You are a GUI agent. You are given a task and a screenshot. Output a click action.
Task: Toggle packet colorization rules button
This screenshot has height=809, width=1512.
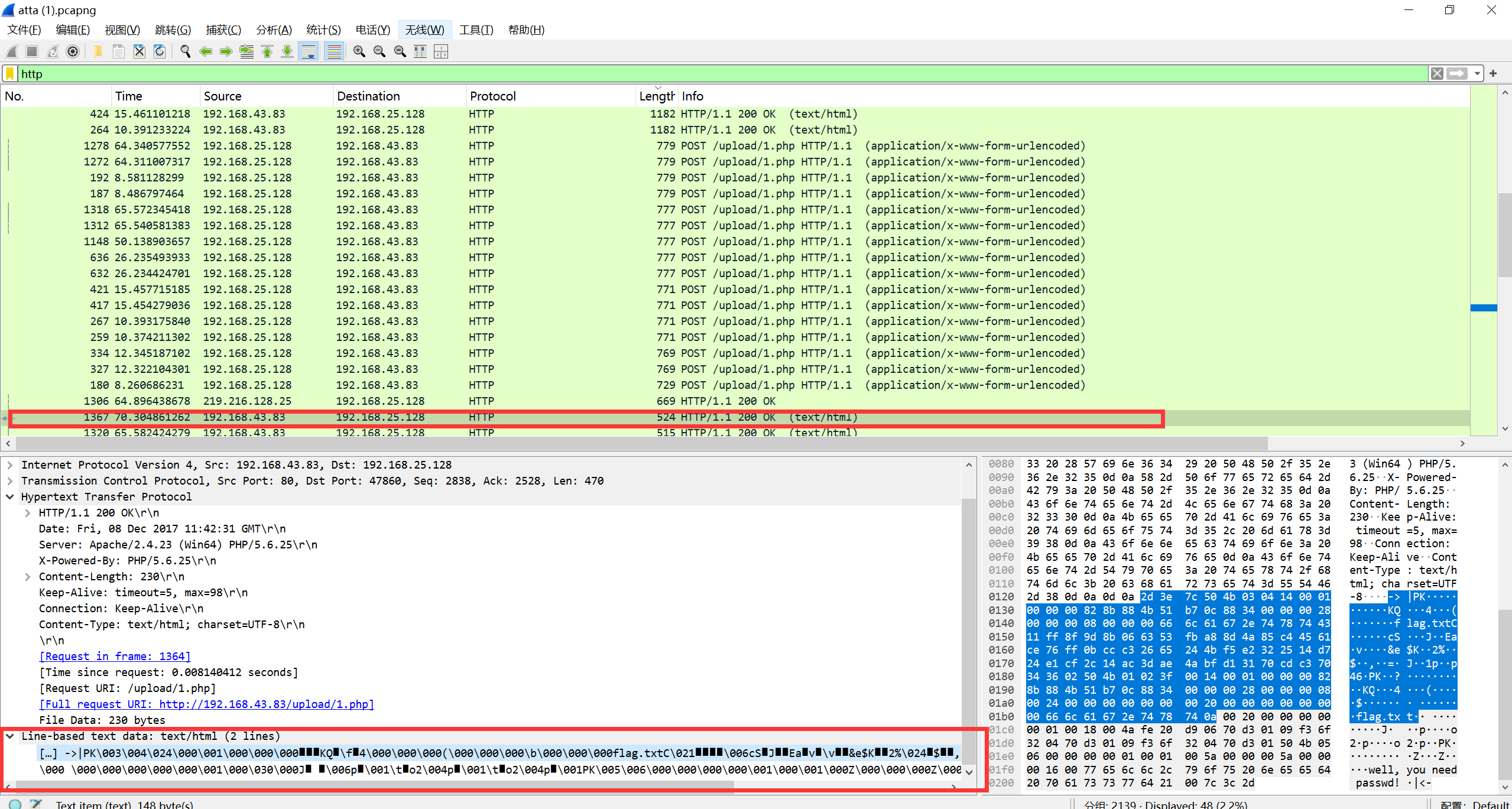[x=334, y=52]
